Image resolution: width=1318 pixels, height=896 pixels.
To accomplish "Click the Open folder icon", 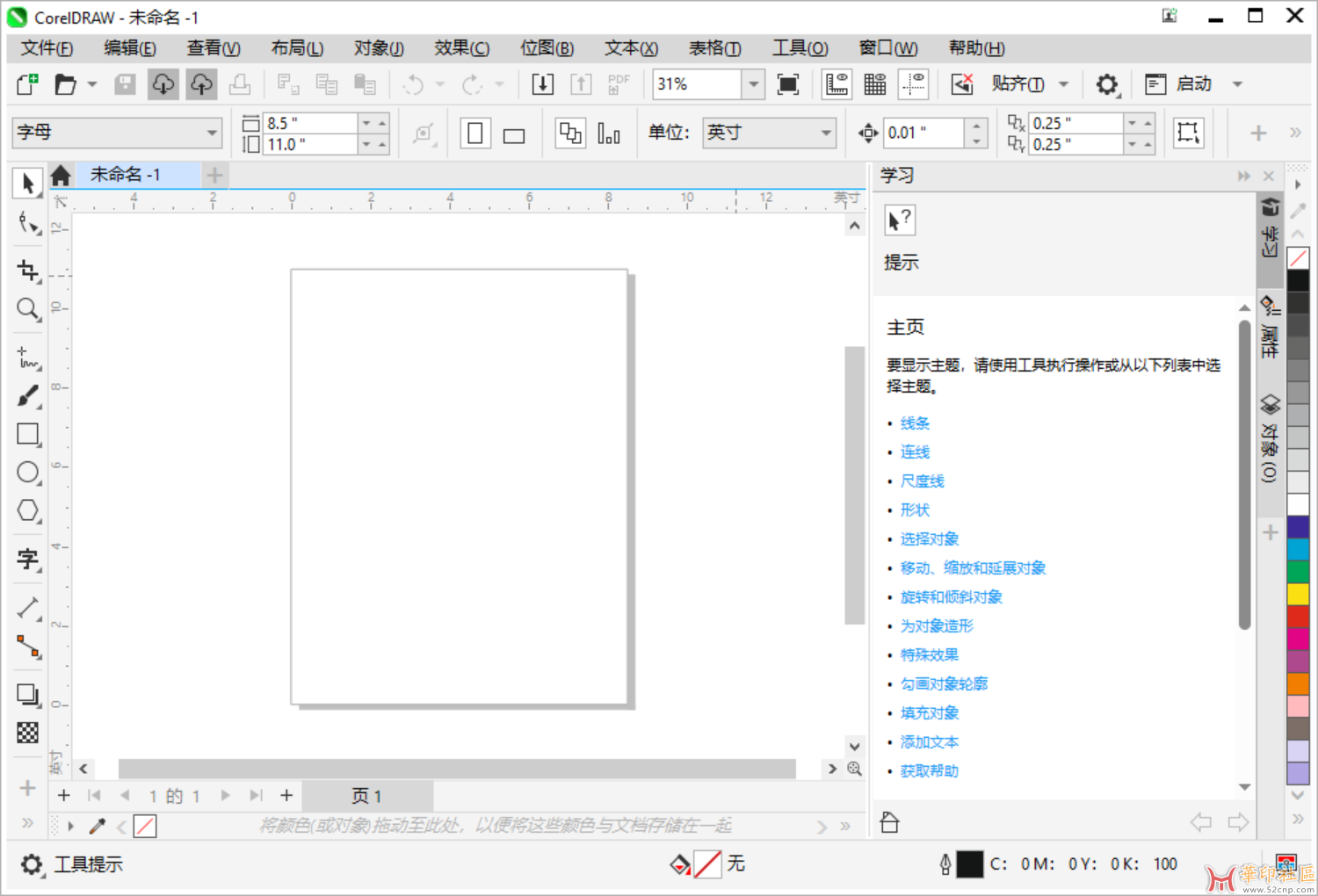I will (65, 84).
